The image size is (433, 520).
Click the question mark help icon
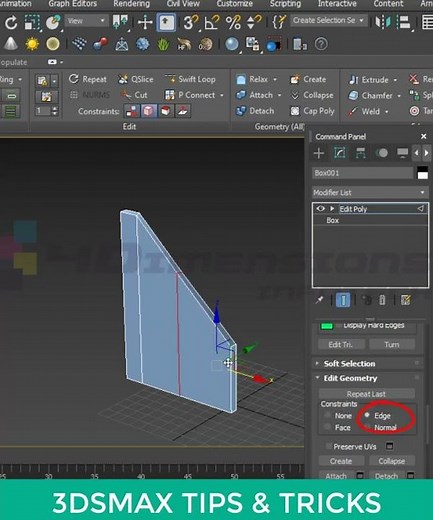(x=321, y=44)
